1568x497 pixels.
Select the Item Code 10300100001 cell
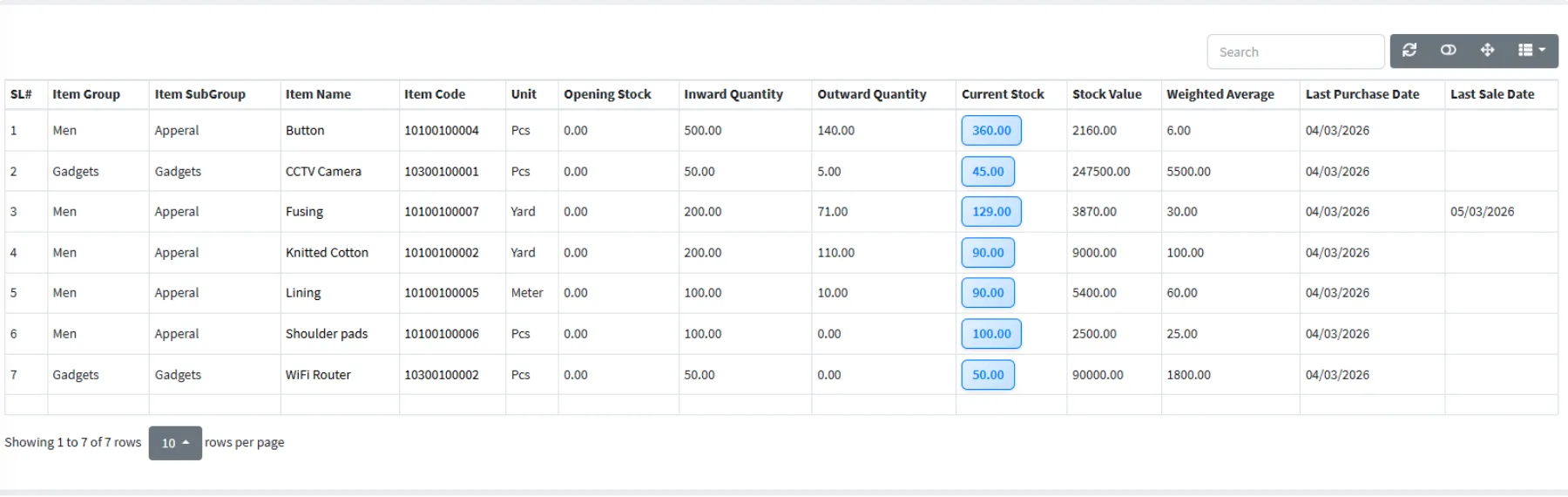(441, 172)
